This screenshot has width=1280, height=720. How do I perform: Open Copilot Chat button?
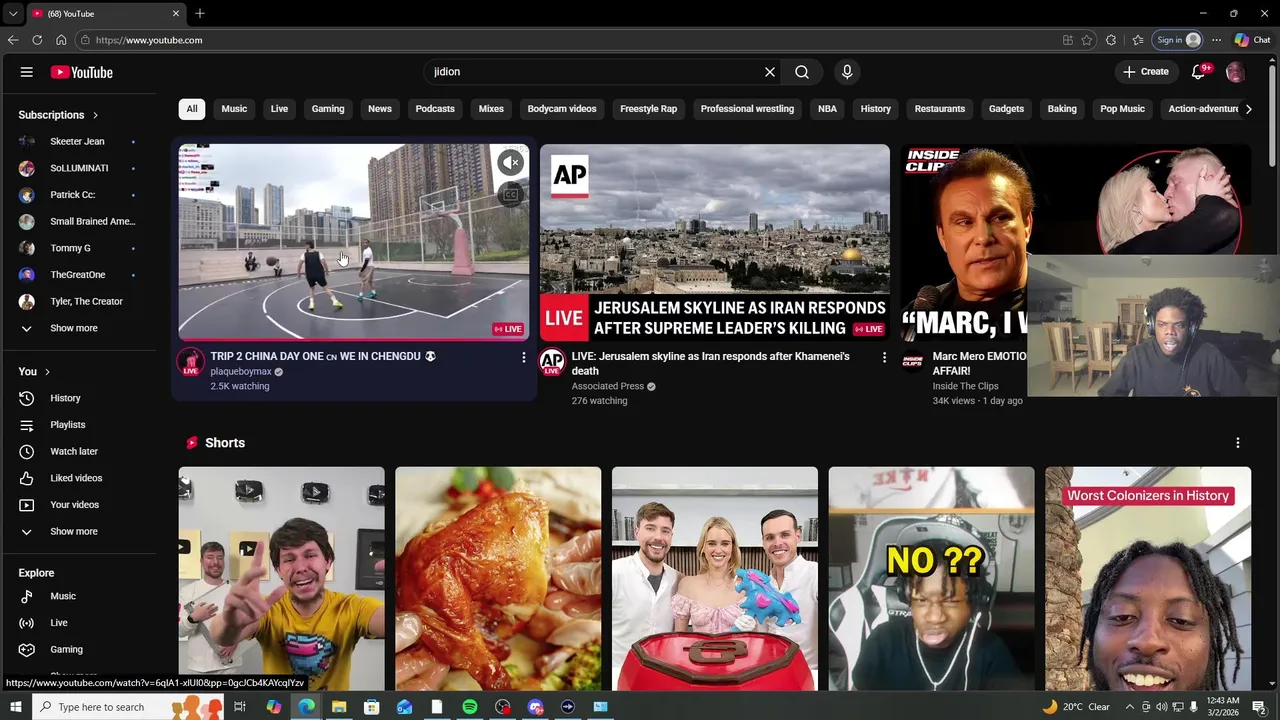(1252, 40)
